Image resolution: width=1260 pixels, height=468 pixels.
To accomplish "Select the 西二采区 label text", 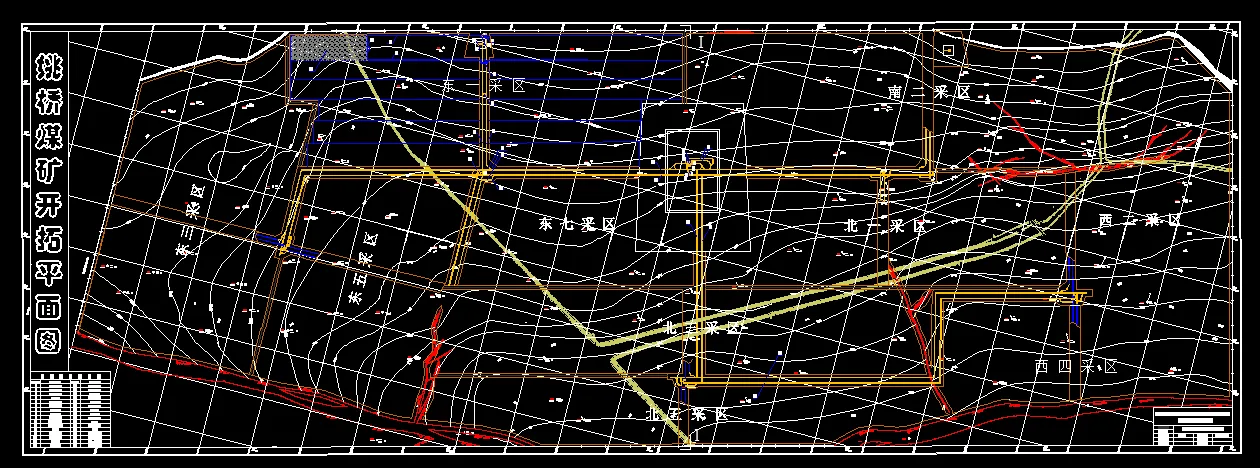I will coord(1140,219).
